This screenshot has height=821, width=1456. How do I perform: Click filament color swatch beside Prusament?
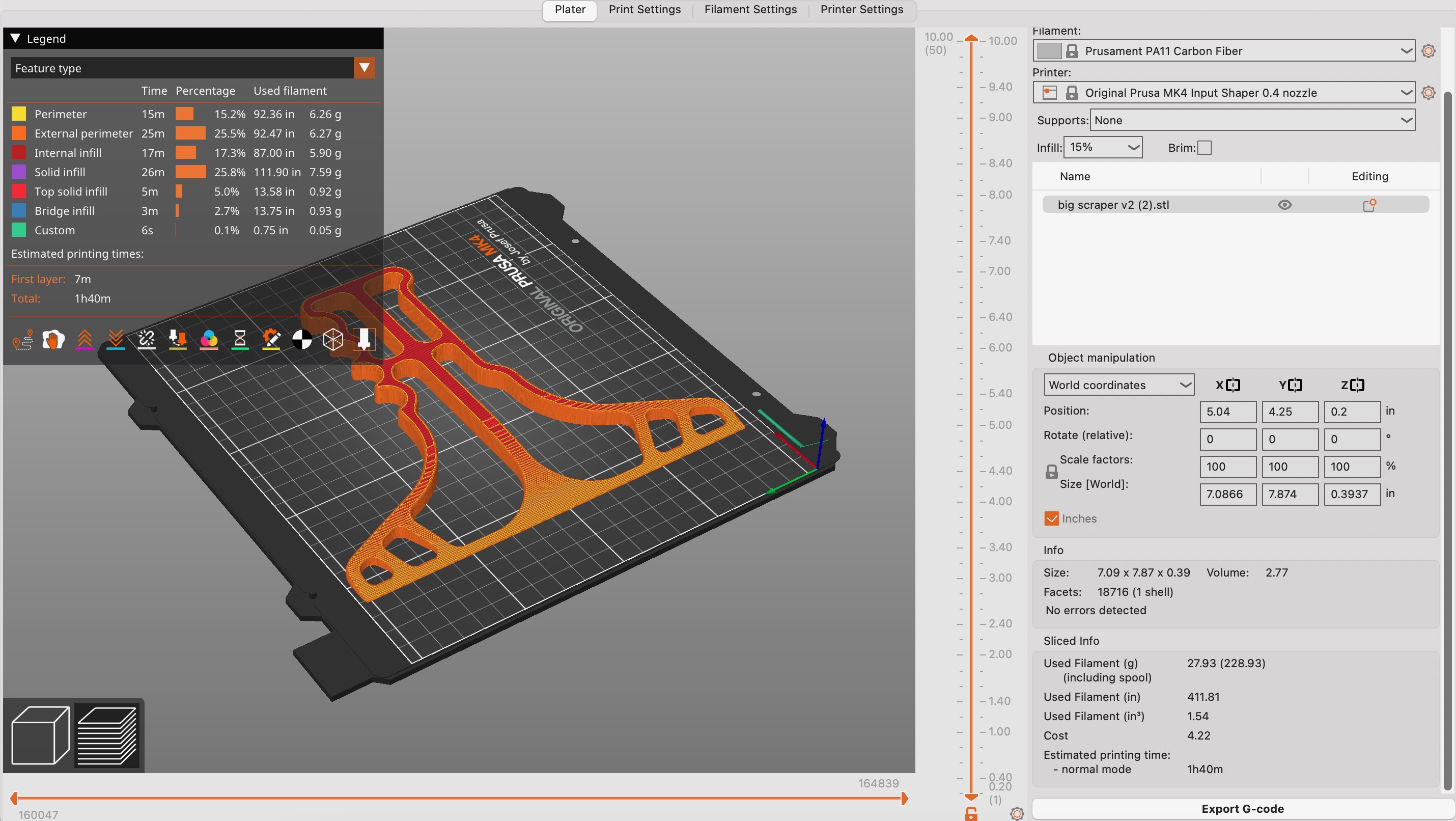point(1049,51)
